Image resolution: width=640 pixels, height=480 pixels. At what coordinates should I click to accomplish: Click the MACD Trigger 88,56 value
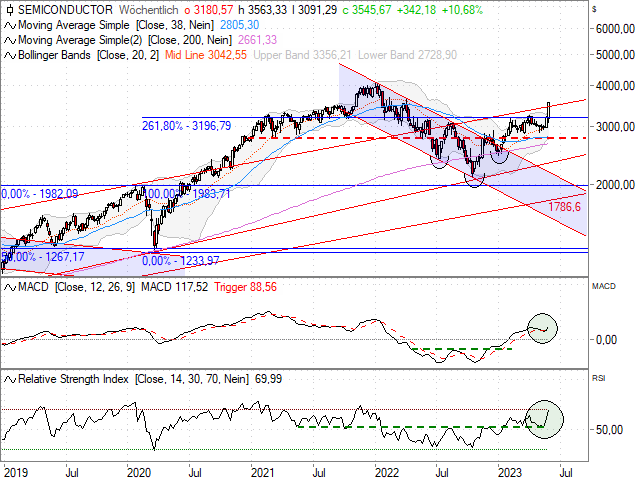[x=245, y=287]
